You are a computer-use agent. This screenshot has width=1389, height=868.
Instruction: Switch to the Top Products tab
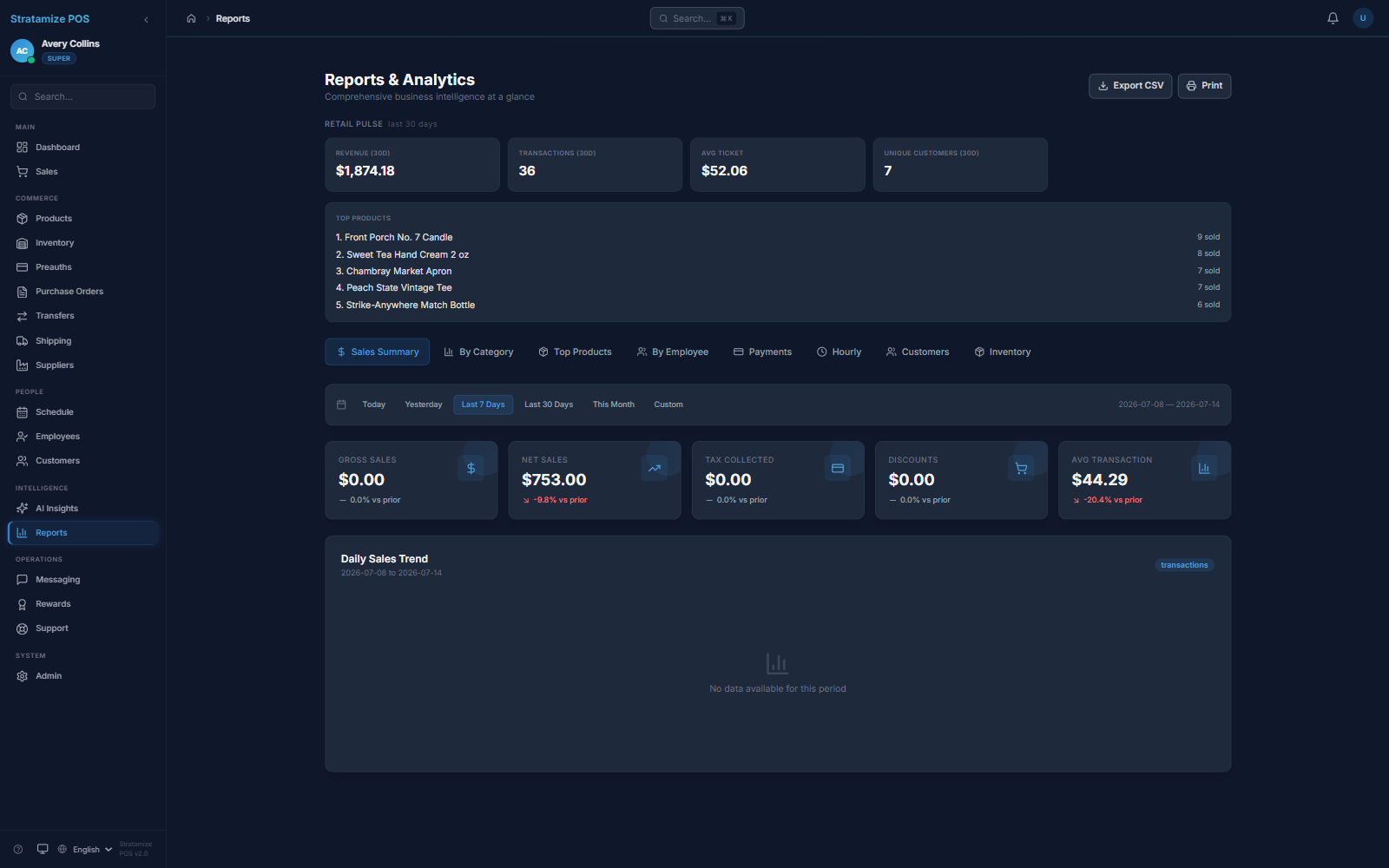tap(575, 352)
